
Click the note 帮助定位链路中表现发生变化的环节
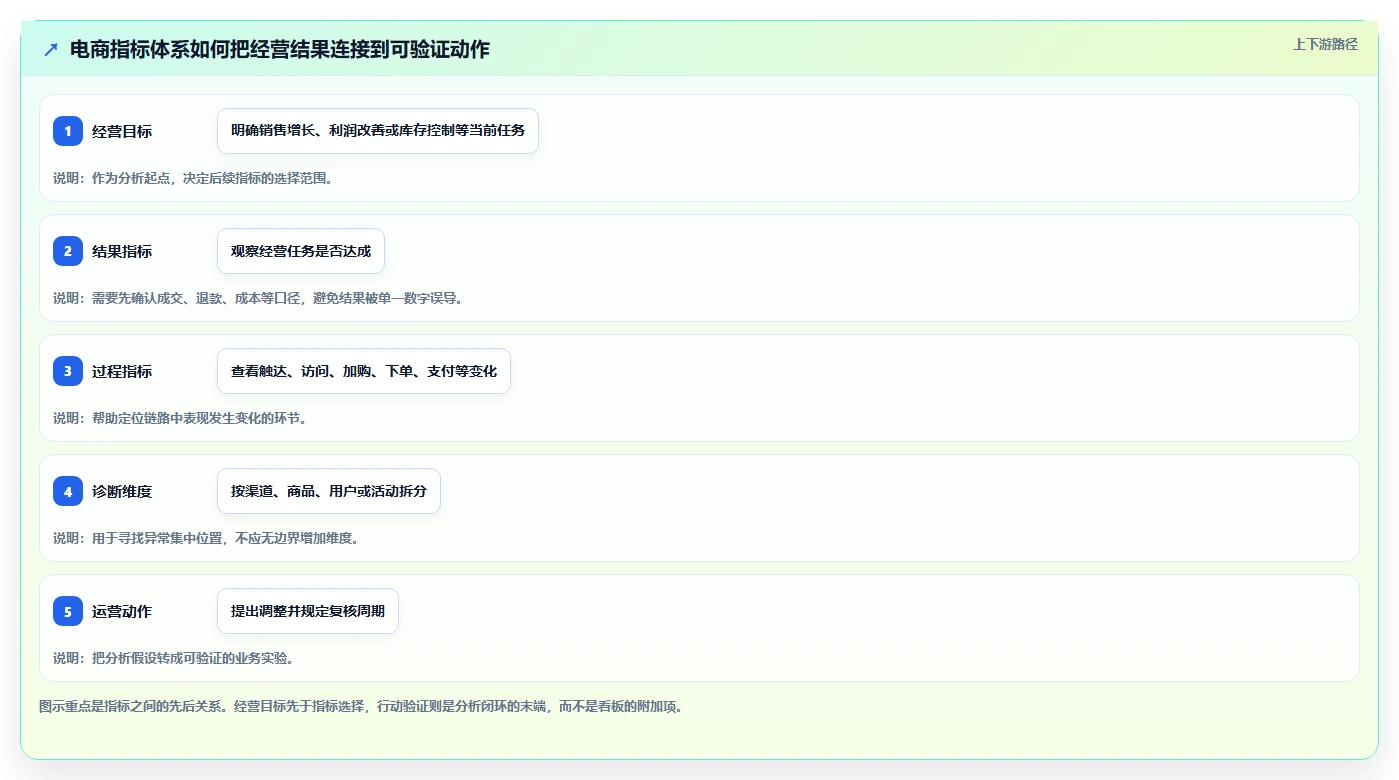[x=179, y=418]
